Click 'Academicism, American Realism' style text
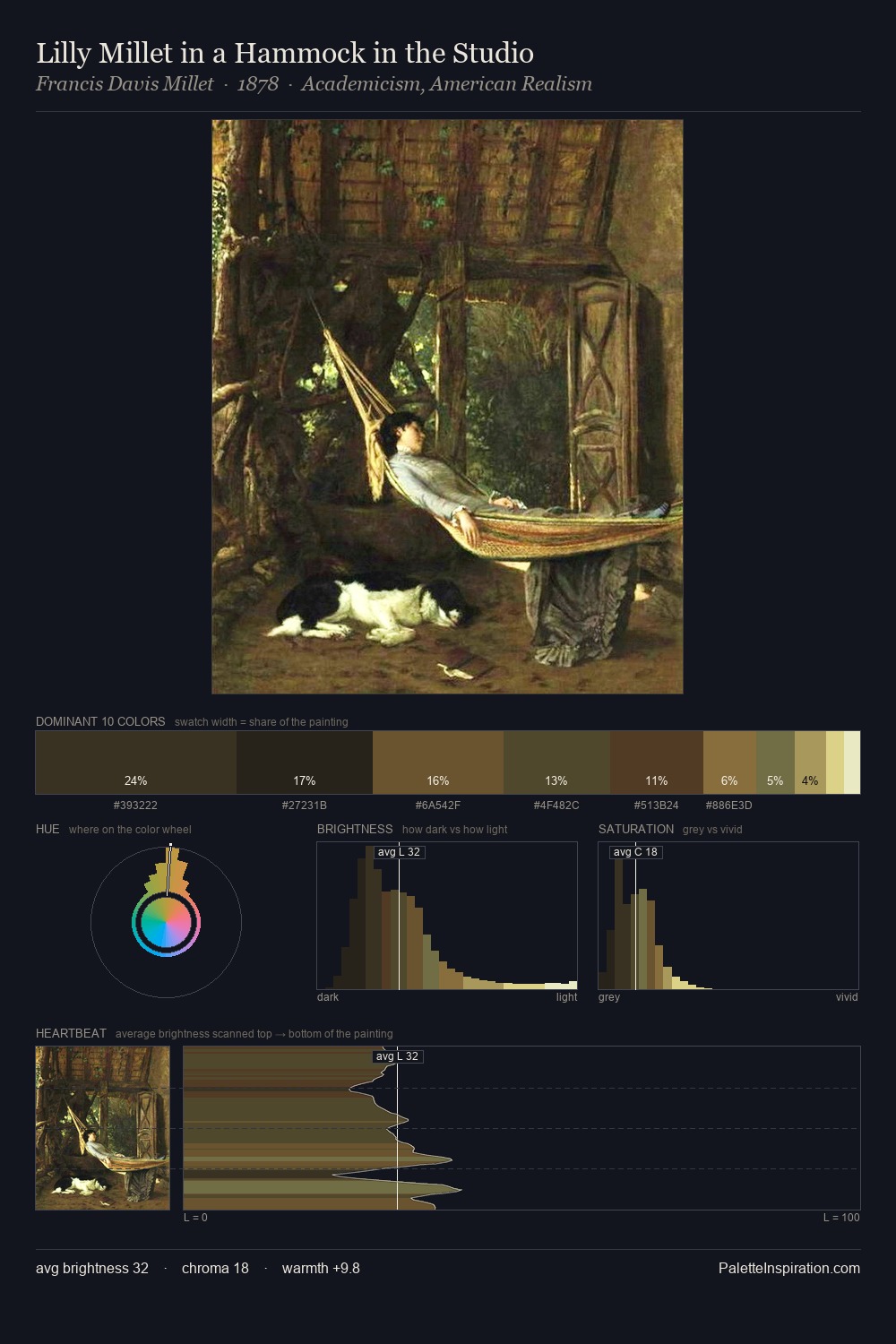Viewport: 896px width, 1344px height. [446, 84]
